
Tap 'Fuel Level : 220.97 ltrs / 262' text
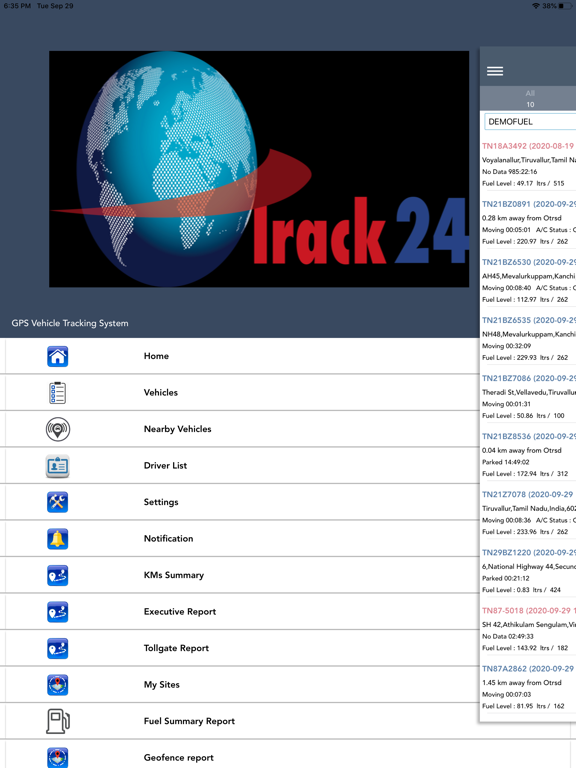[x=525, y=241]
